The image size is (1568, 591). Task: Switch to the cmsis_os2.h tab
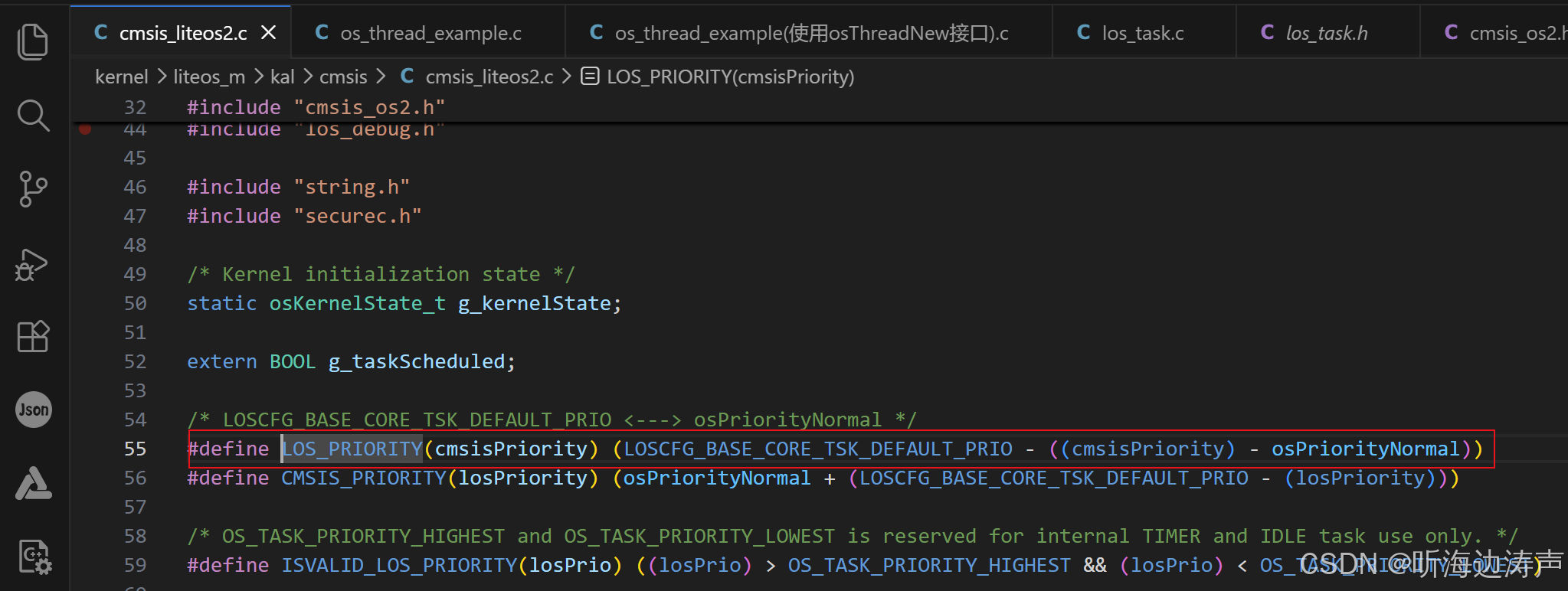pos(1494,33)
